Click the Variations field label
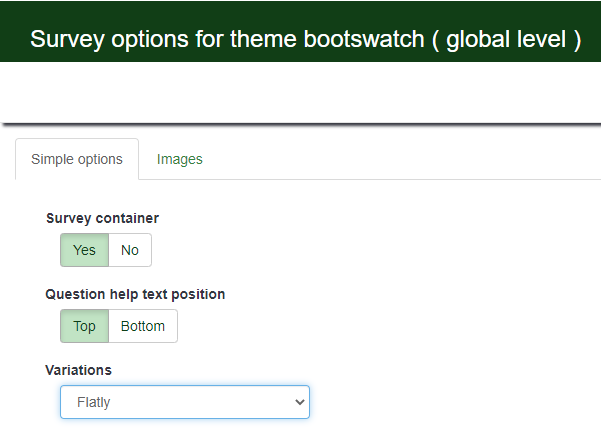 [79, 370]
